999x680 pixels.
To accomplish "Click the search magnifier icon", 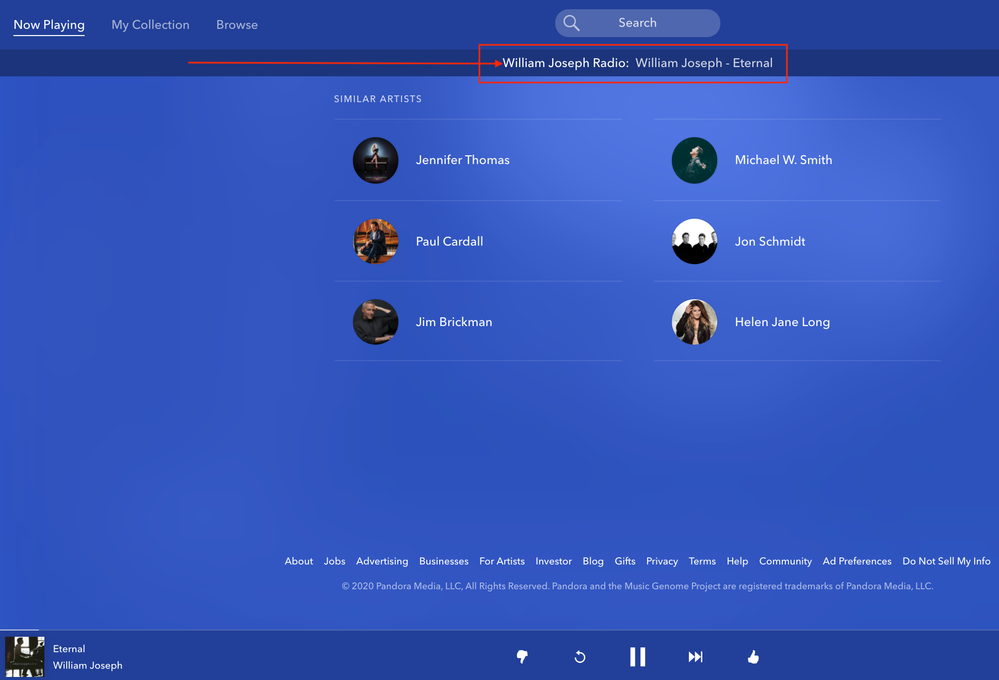I will [572, 23].
